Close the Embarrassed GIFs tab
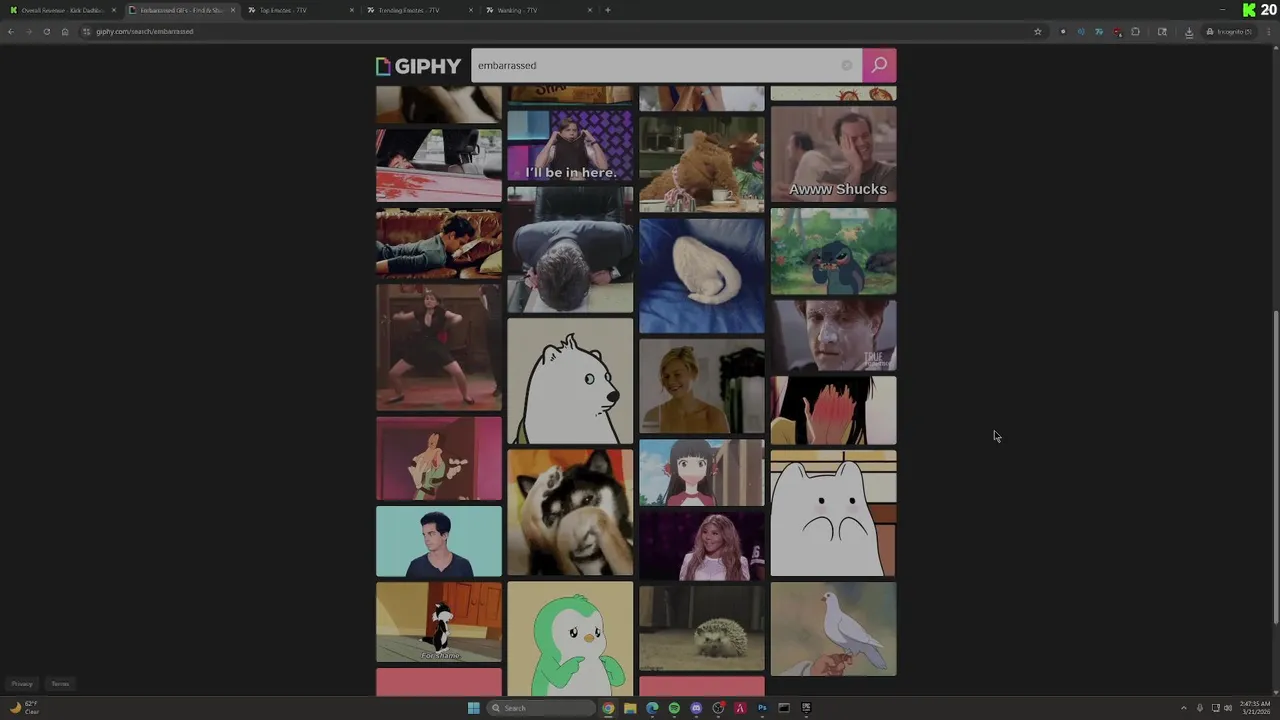1280x720 pixels. click(233, 10)
